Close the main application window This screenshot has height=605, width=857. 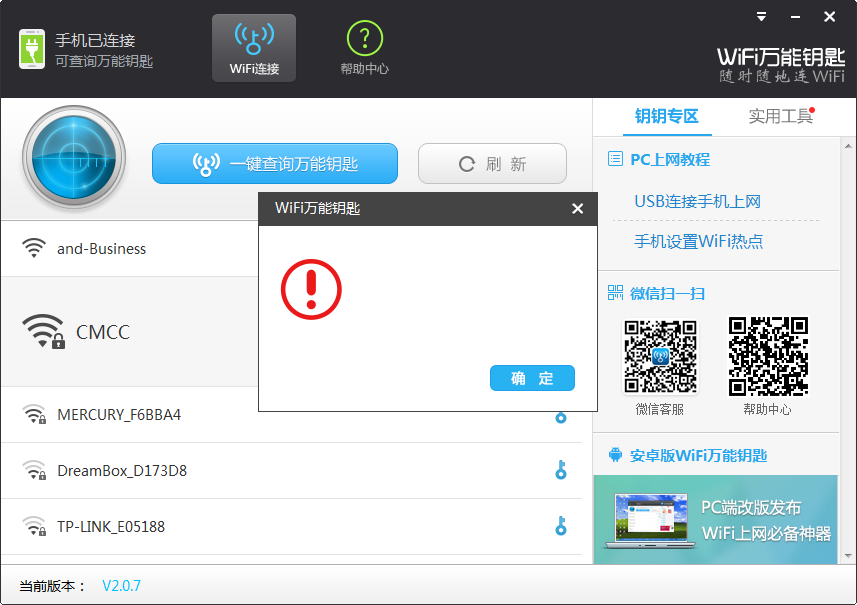pyautogui.click(x=829, y=17)
